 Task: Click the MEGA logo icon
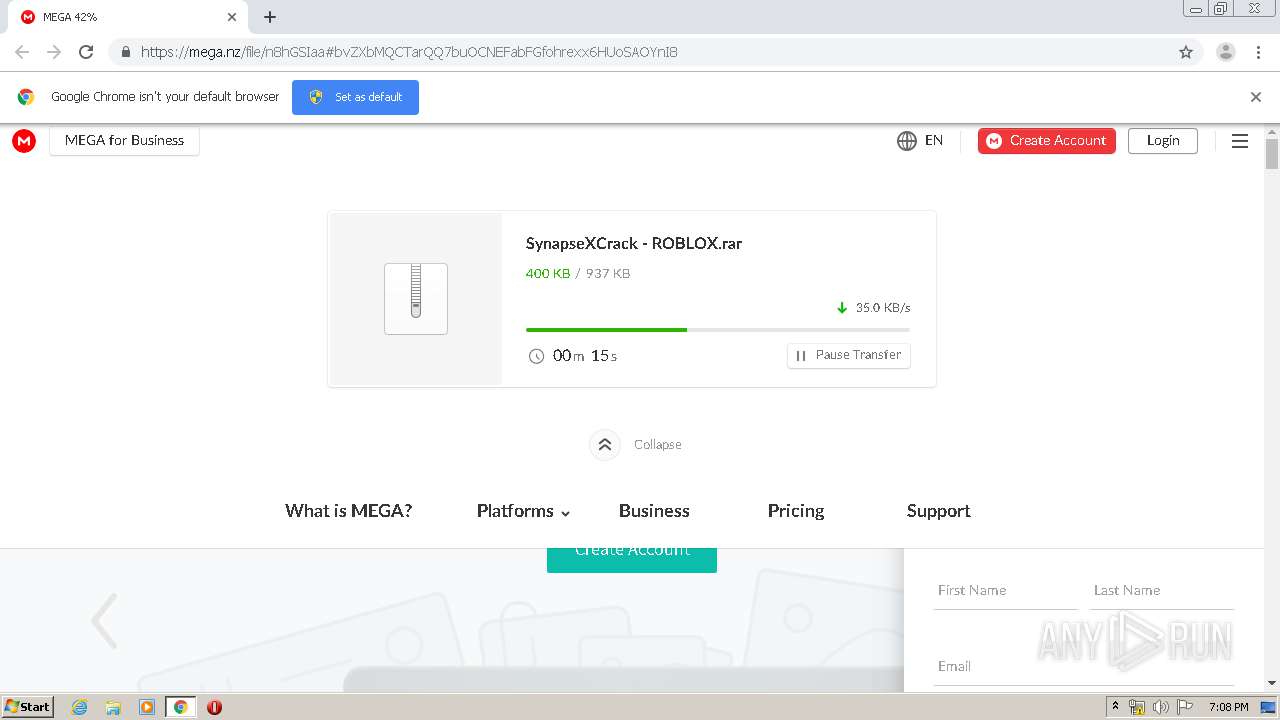pyautogui.click(x=24, y=141)
